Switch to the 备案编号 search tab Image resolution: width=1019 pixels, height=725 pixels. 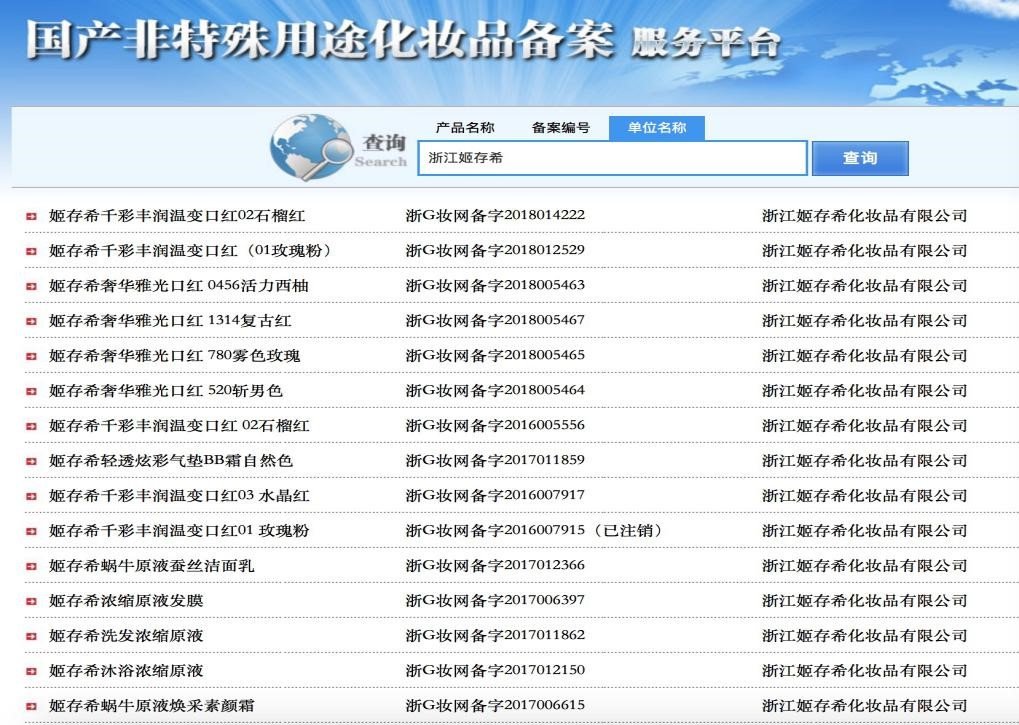(559, 127)
